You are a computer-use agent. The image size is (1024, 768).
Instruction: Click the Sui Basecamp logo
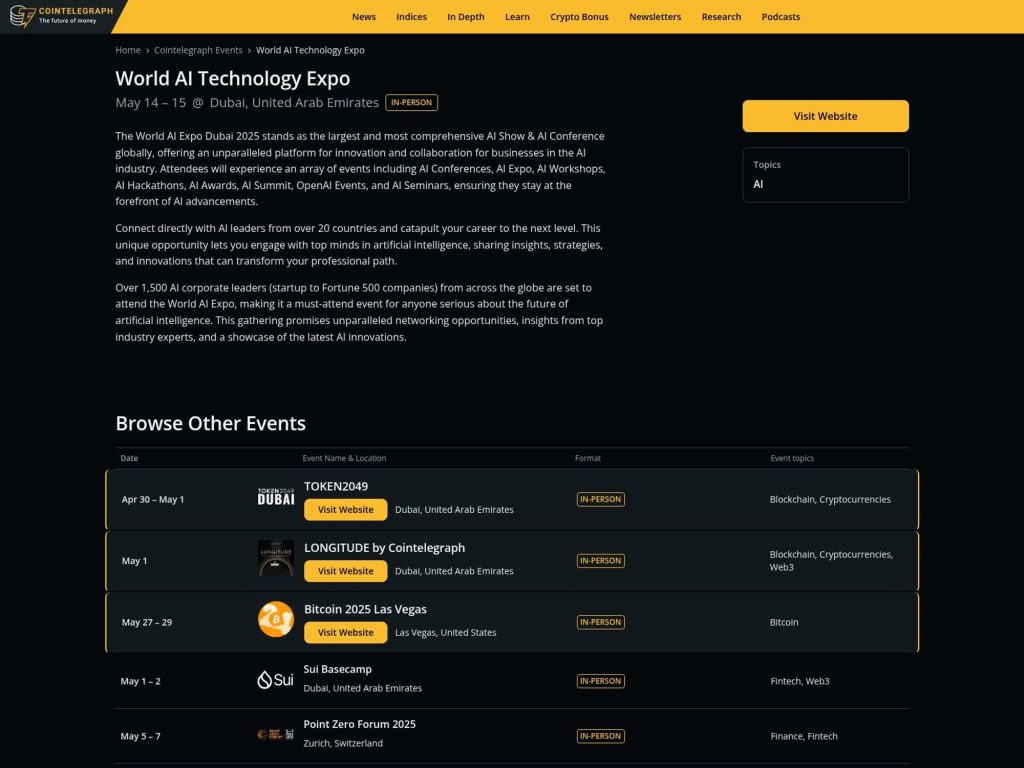(273, 678)
